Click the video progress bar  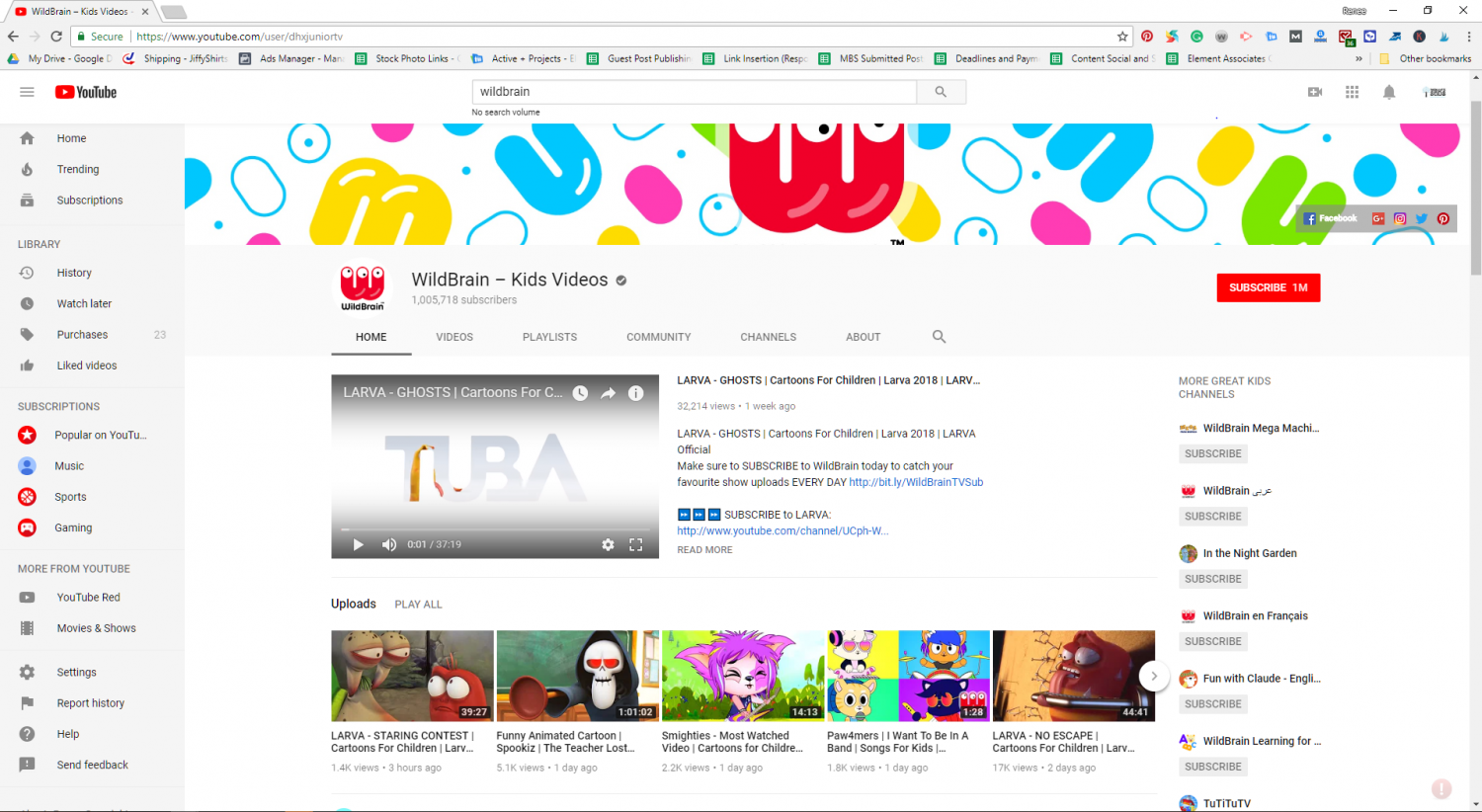(494, 529)
